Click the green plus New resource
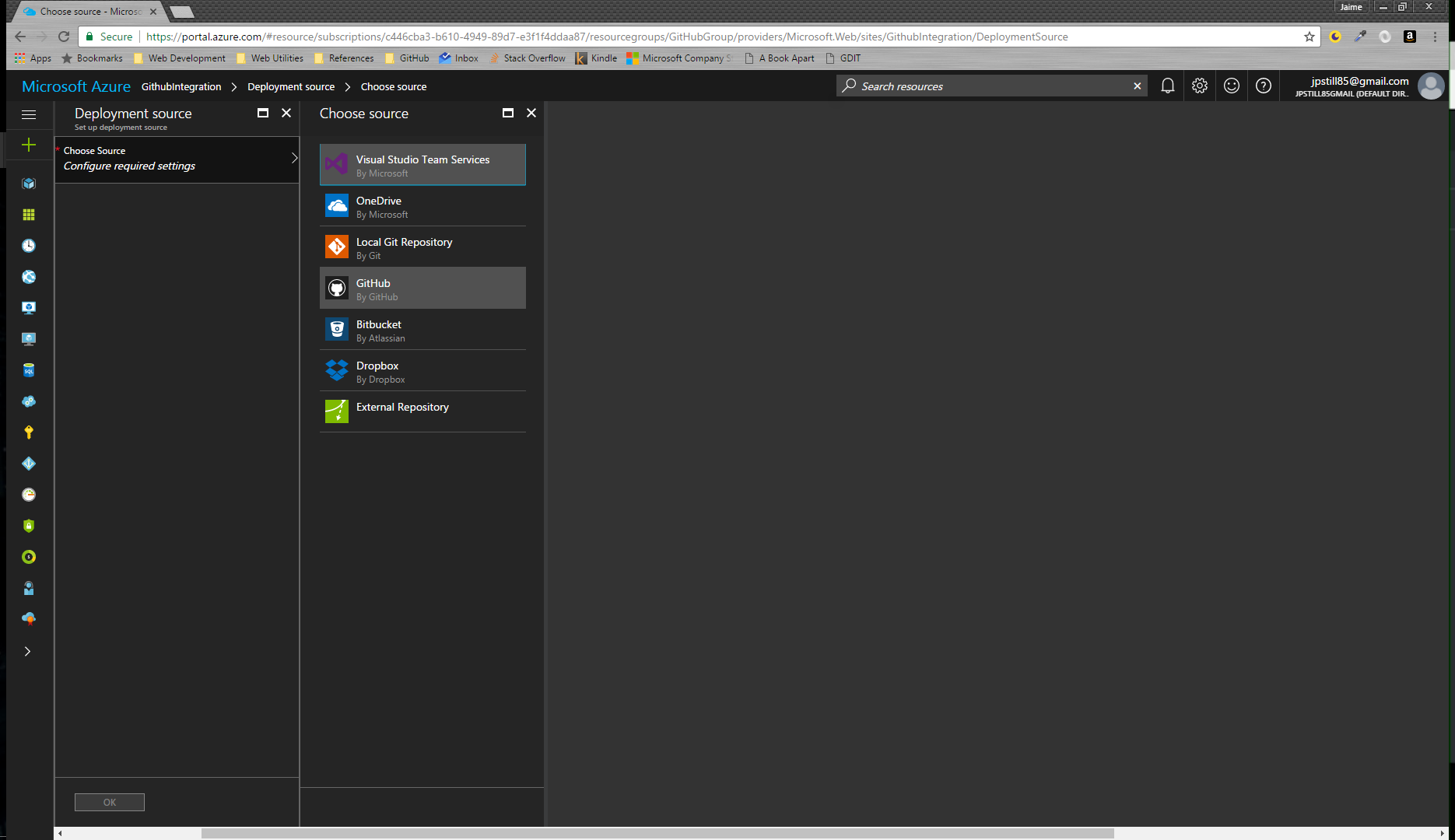The width and height of the screenshot is (1455, 840). [29, 145]
